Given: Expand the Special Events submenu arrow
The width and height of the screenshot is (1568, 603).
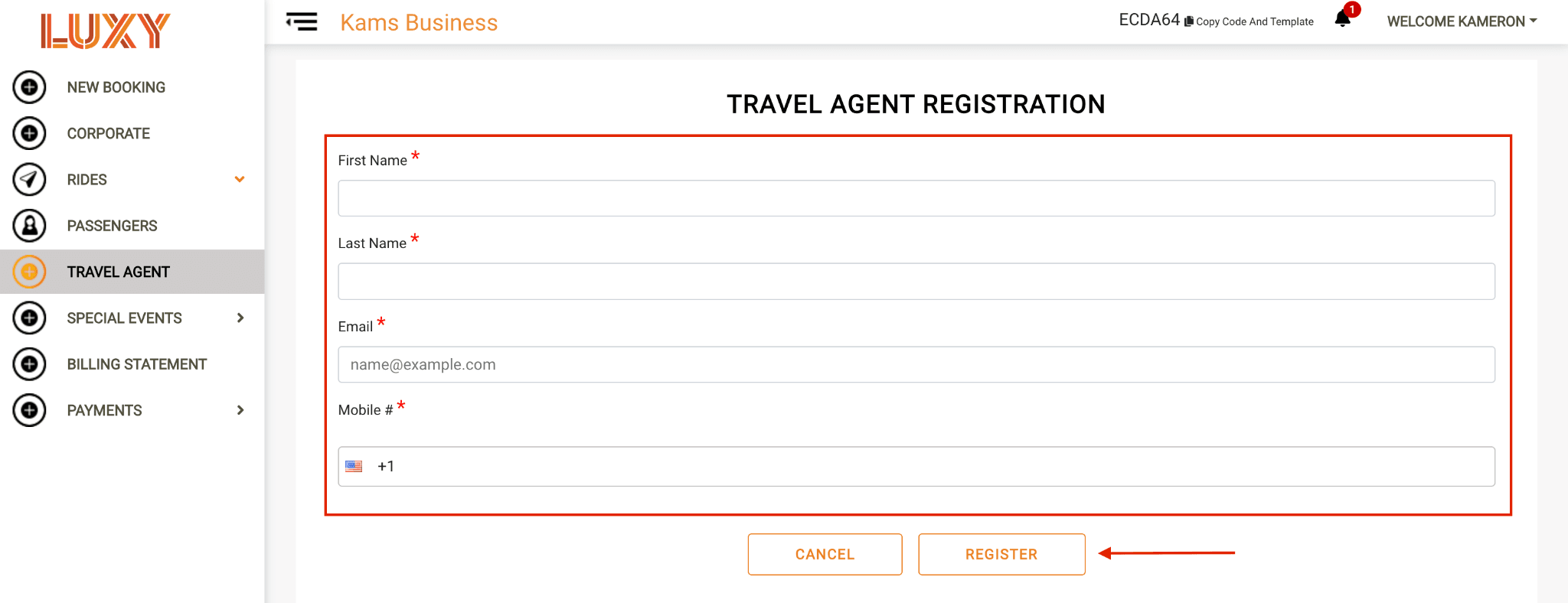Looking at the screenshot, I should 240,318.
